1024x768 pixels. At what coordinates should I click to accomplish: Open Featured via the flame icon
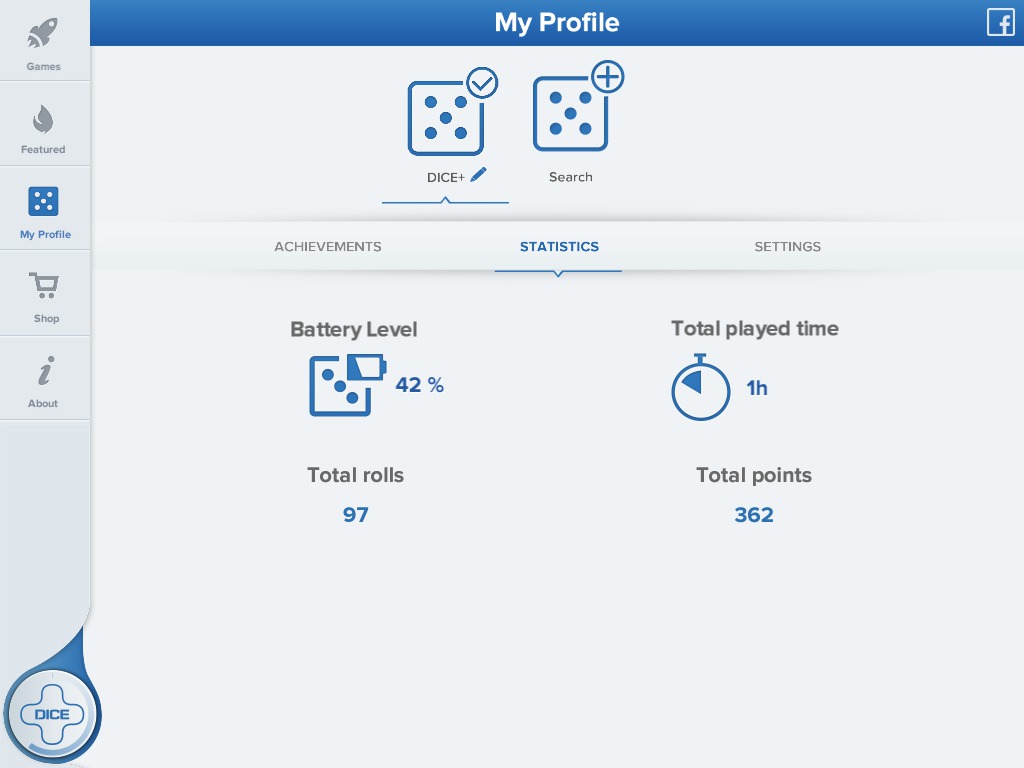(x=43, y=120)
